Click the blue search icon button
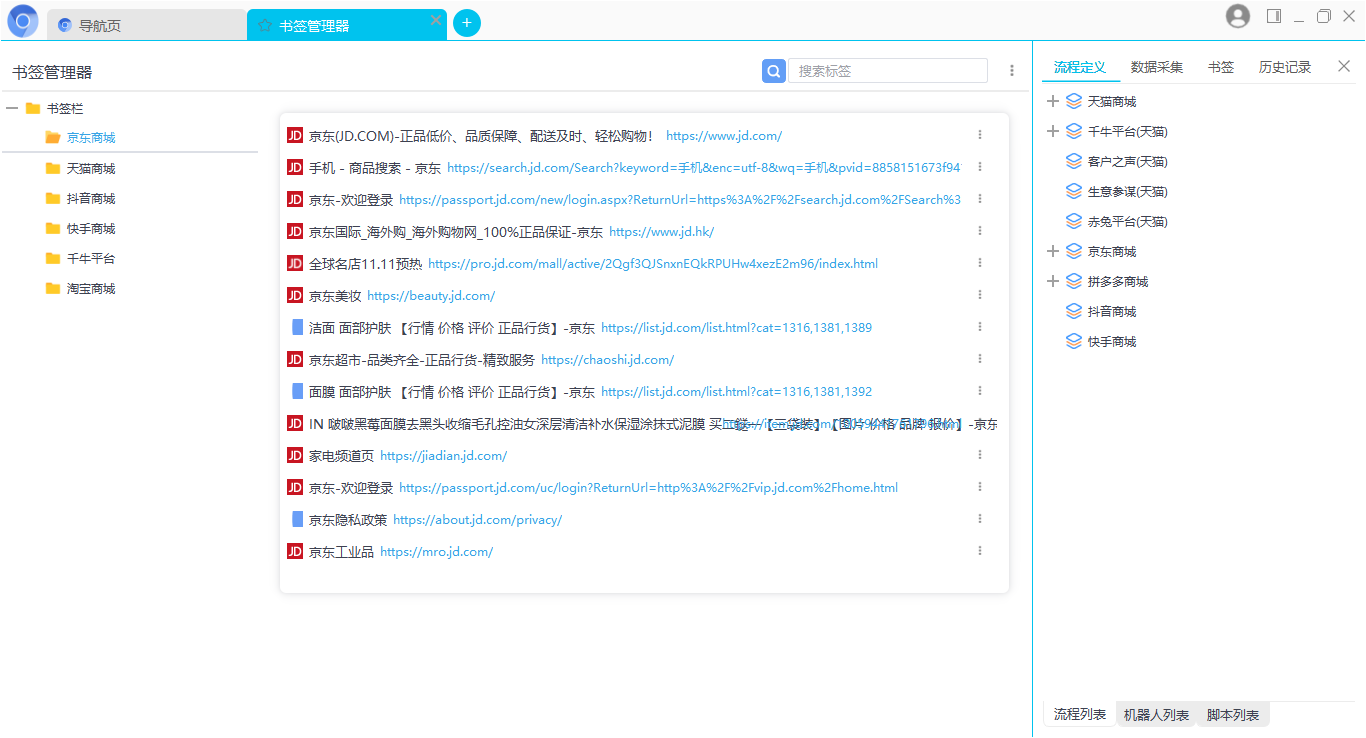Viewport: 1366px width, 738px height. pyautogui.click(x=774, y=71)
